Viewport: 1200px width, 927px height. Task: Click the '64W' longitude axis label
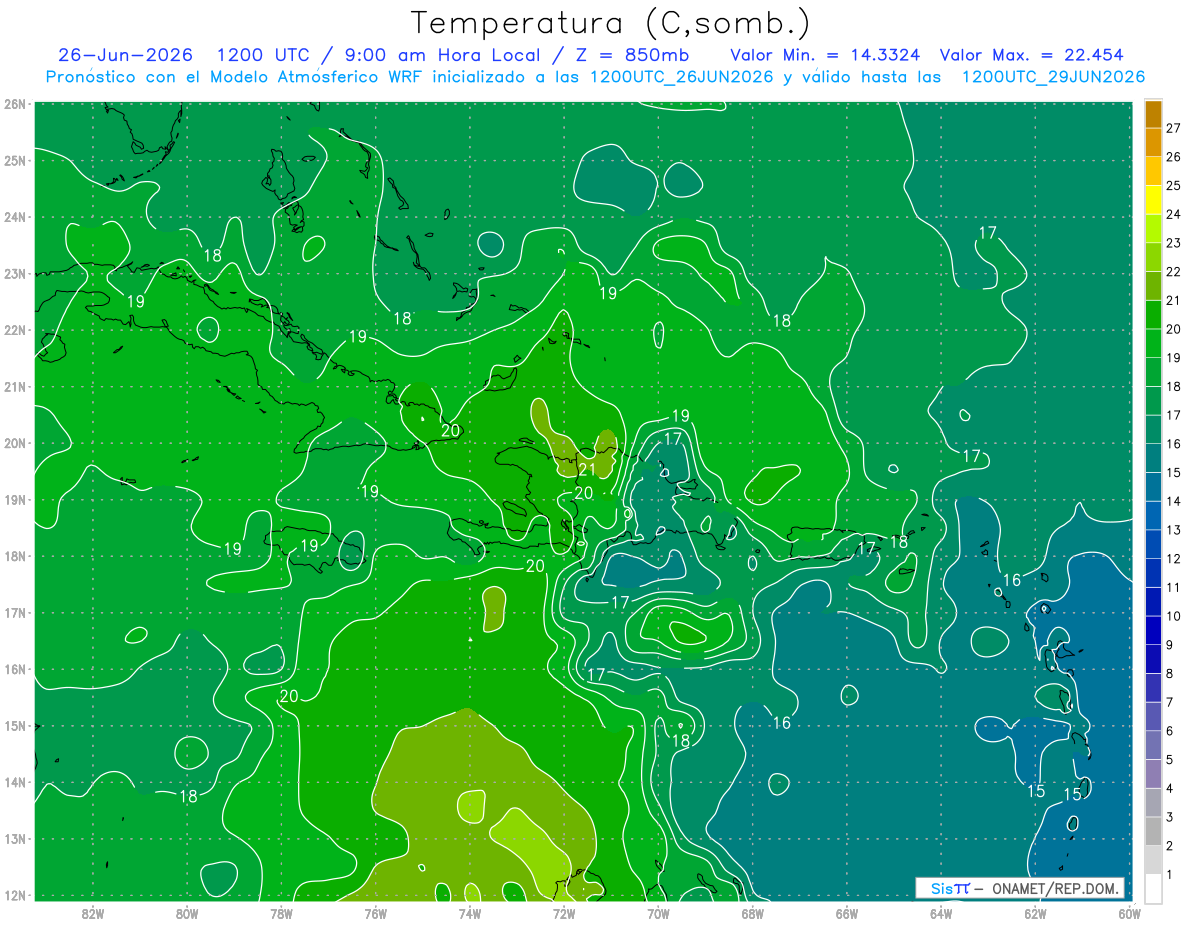(x=941, y=913)
